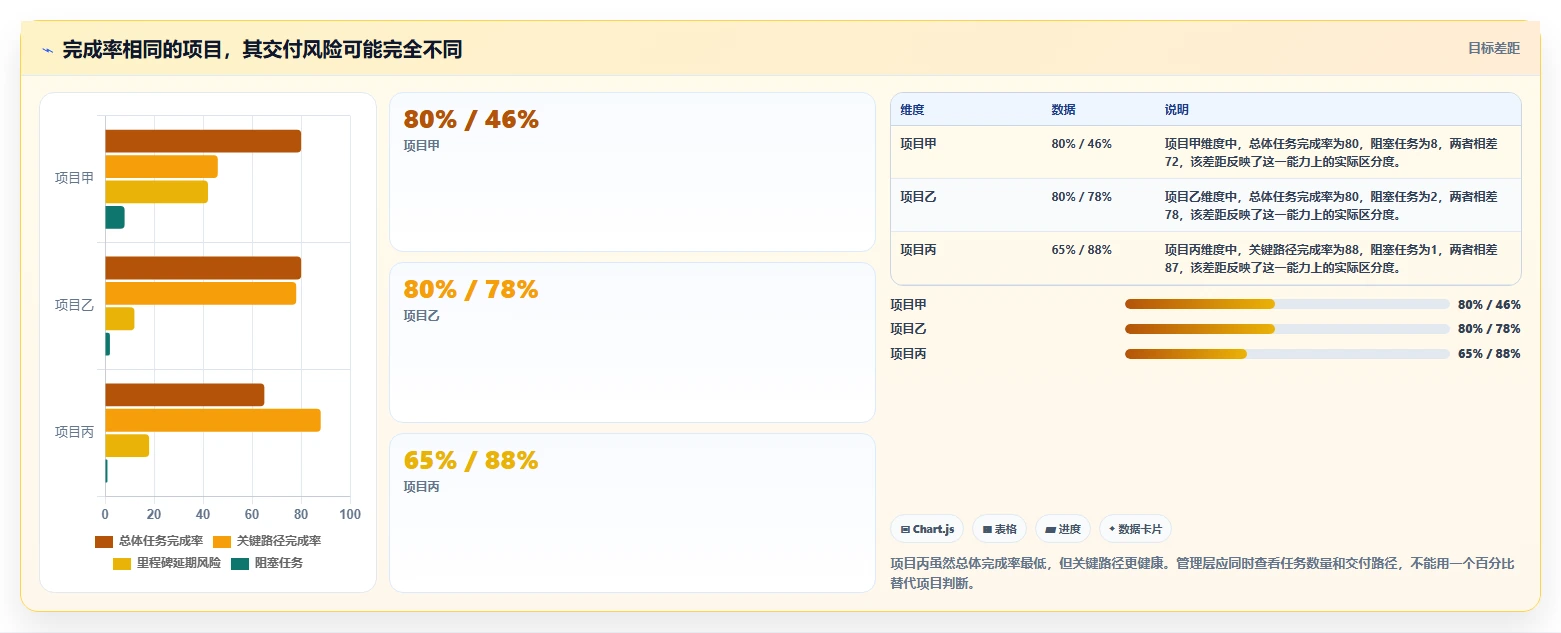The height and width of the screenshot is (633, 1561).
Task: Click the table description mentioning 两者相差87
Action: (x=1331, y=258)
